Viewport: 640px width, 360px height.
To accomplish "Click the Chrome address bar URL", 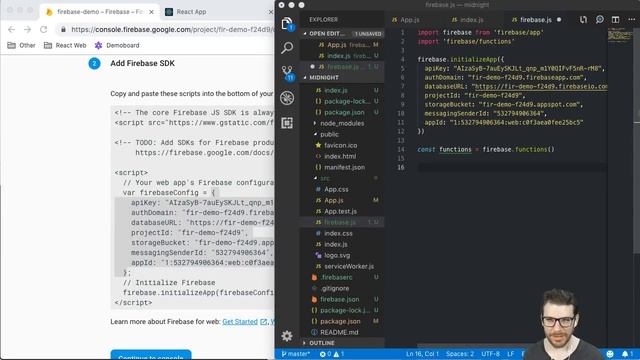I will (x=171, y=29).
